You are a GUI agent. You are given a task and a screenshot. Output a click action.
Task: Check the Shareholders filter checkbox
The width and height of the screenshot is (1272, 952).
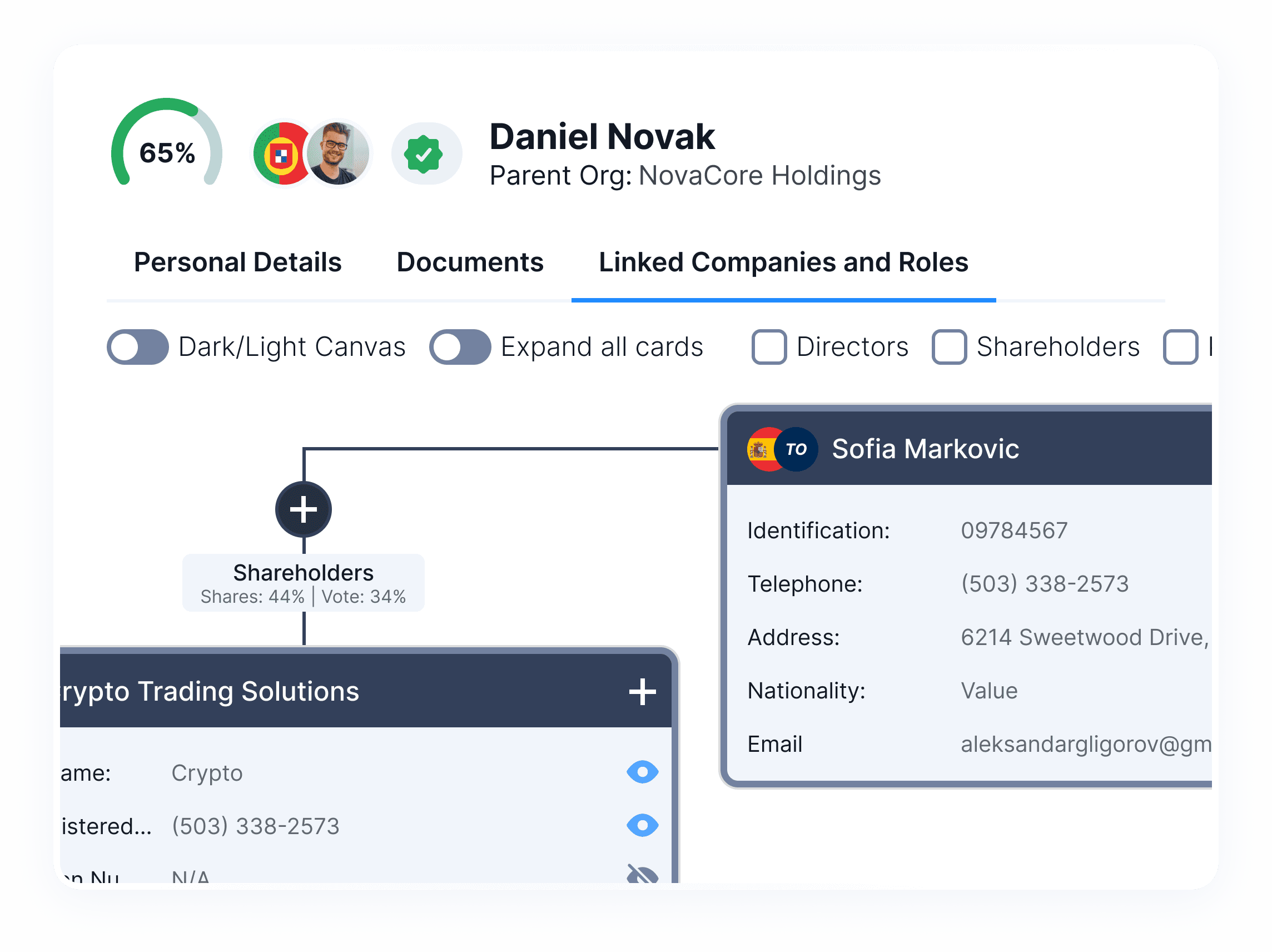coord(949,347)
